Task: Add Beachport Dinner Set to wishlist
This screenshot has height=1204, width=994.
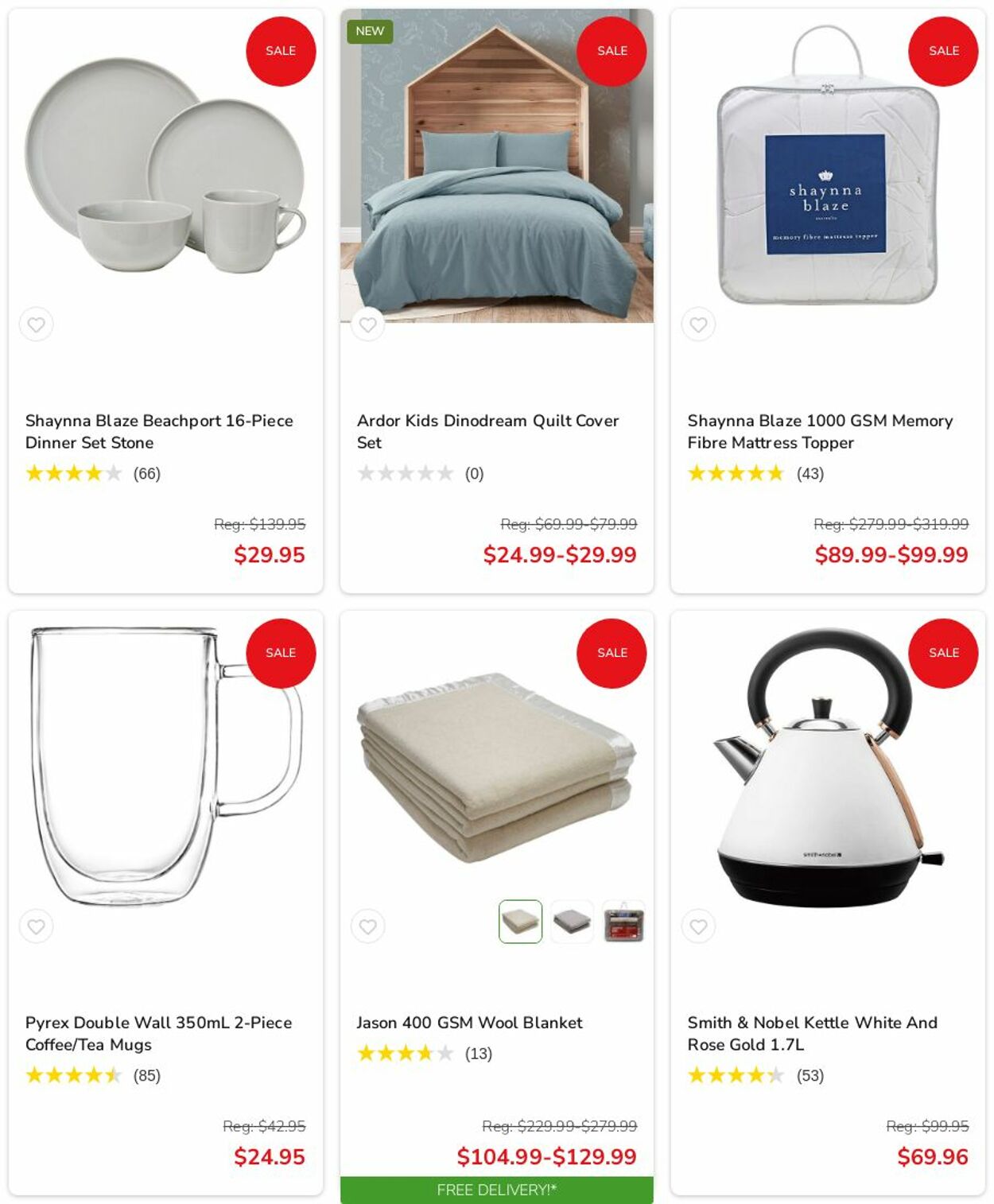Action: [x=37, y=324]
